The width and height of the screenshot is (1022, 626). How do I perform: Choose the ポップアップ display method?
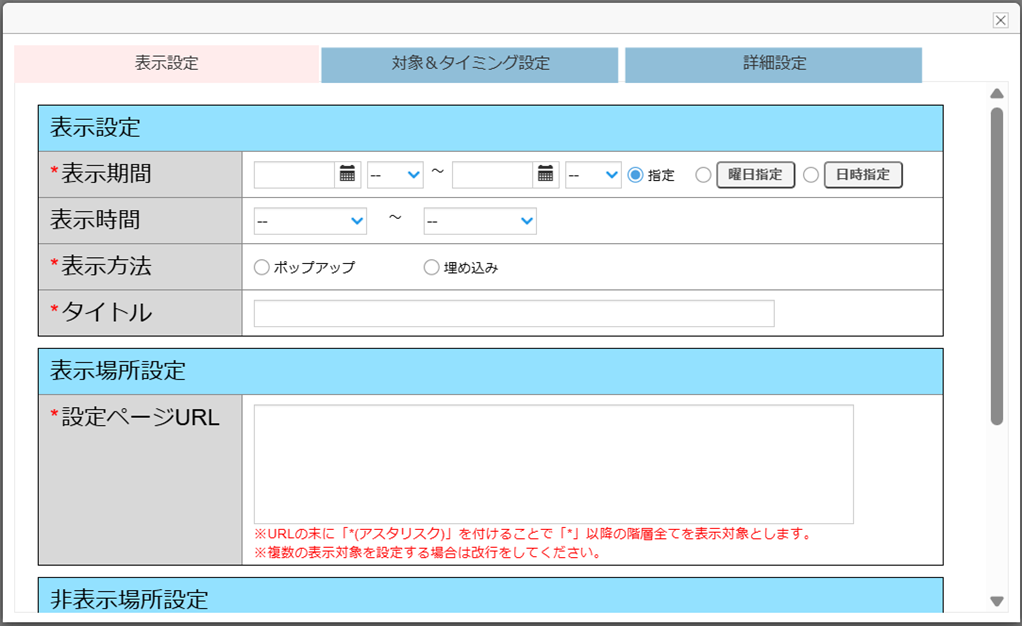point(262,267)
